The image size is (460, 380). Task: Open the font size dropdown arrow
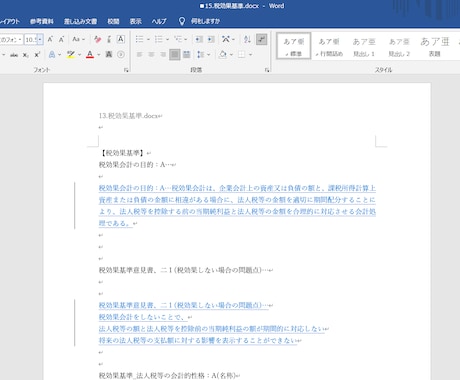(40, 40)
